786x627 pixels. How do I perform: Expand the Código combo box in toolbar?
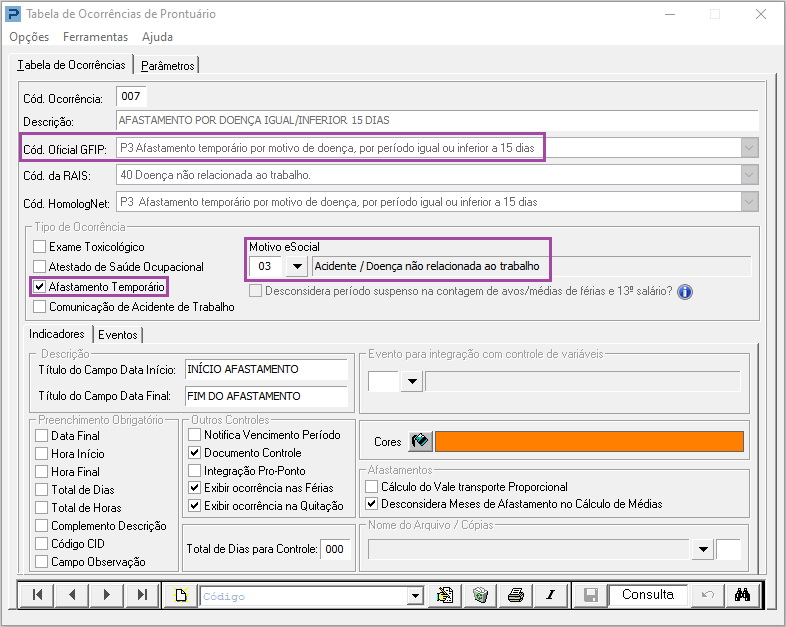point(415,596)
